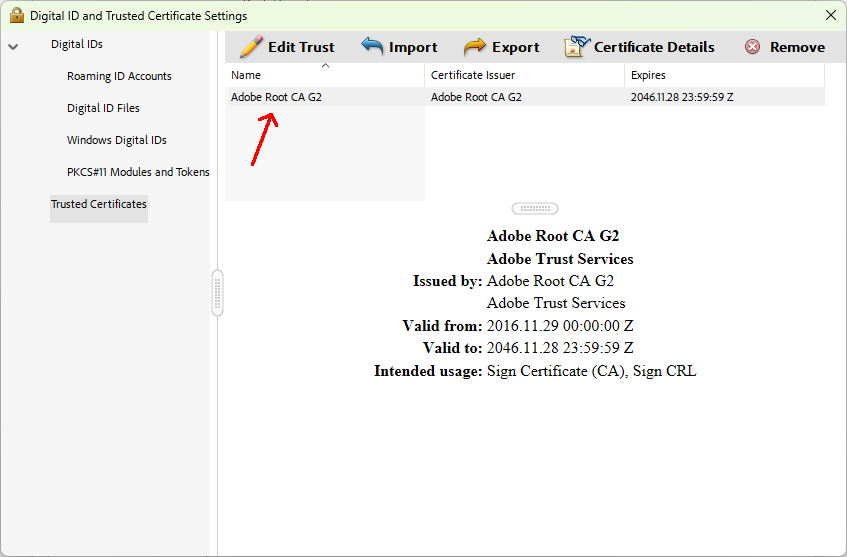847x557 pixels.
Task: Click the orange Export arrow icon
Action: click(475, 47)
